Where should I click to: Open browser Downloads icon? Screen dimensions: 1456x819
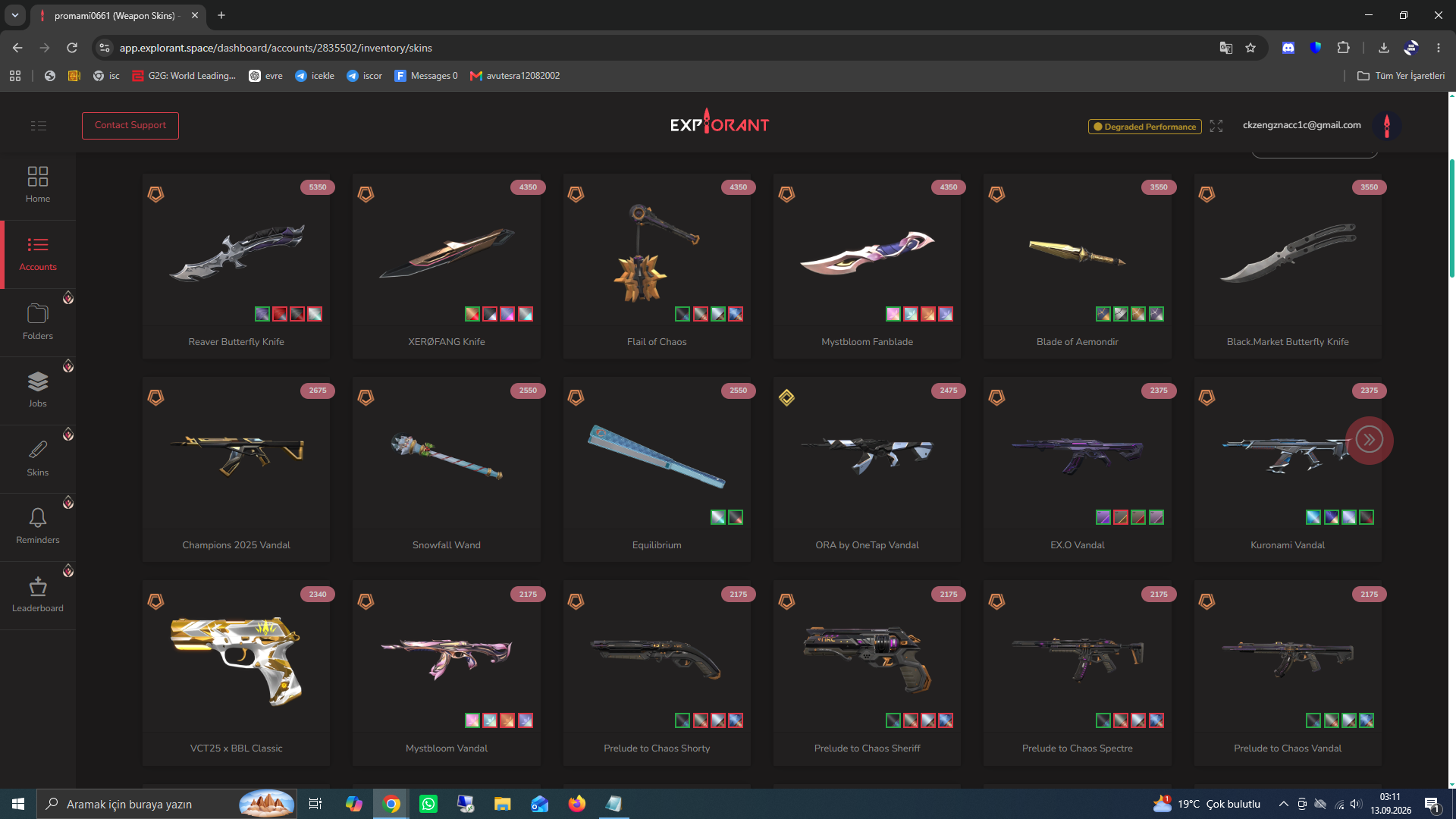point(1383,48)
